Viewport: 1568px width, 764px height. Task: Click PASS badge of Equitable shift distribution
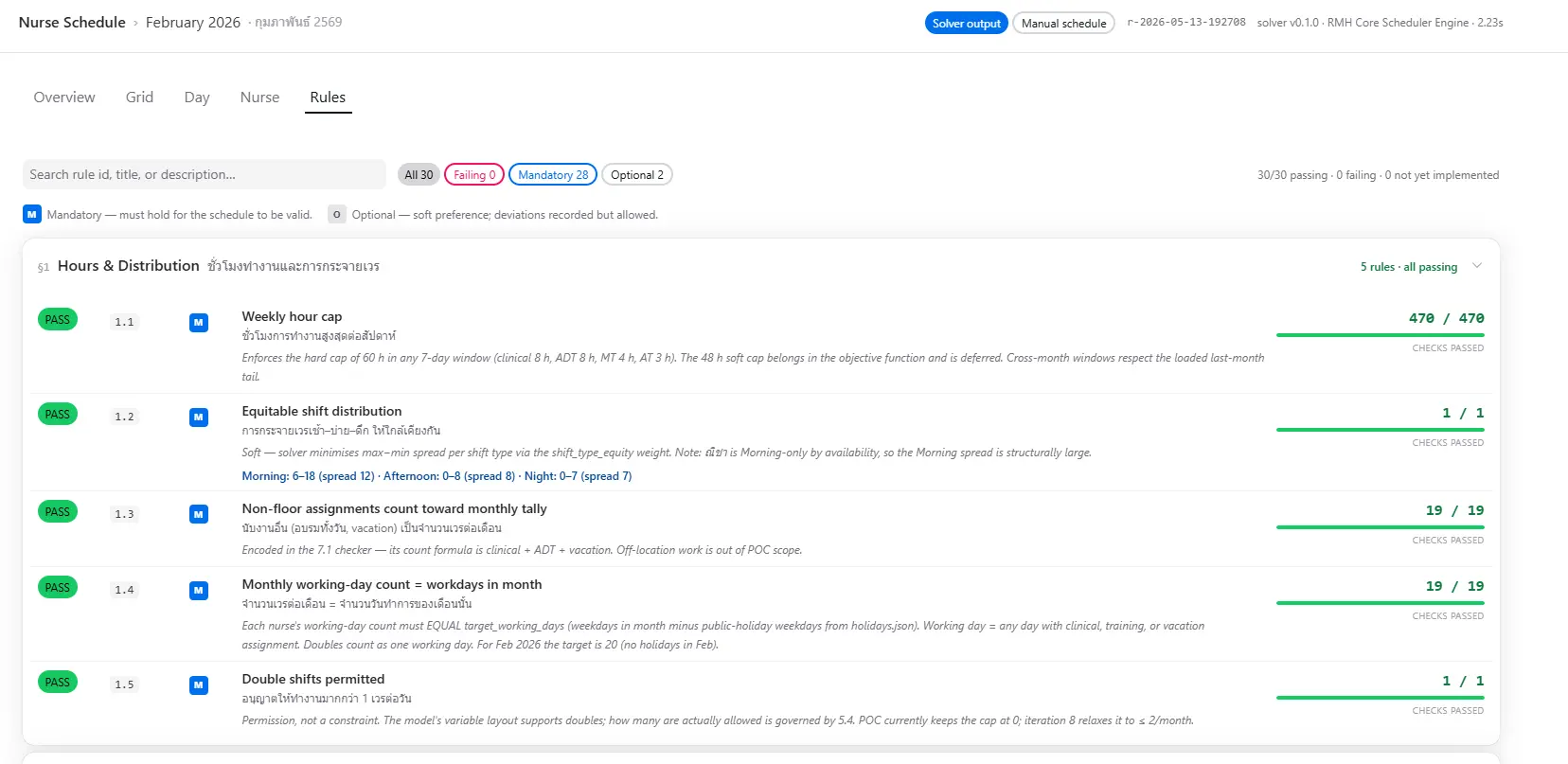coord(58,414)
